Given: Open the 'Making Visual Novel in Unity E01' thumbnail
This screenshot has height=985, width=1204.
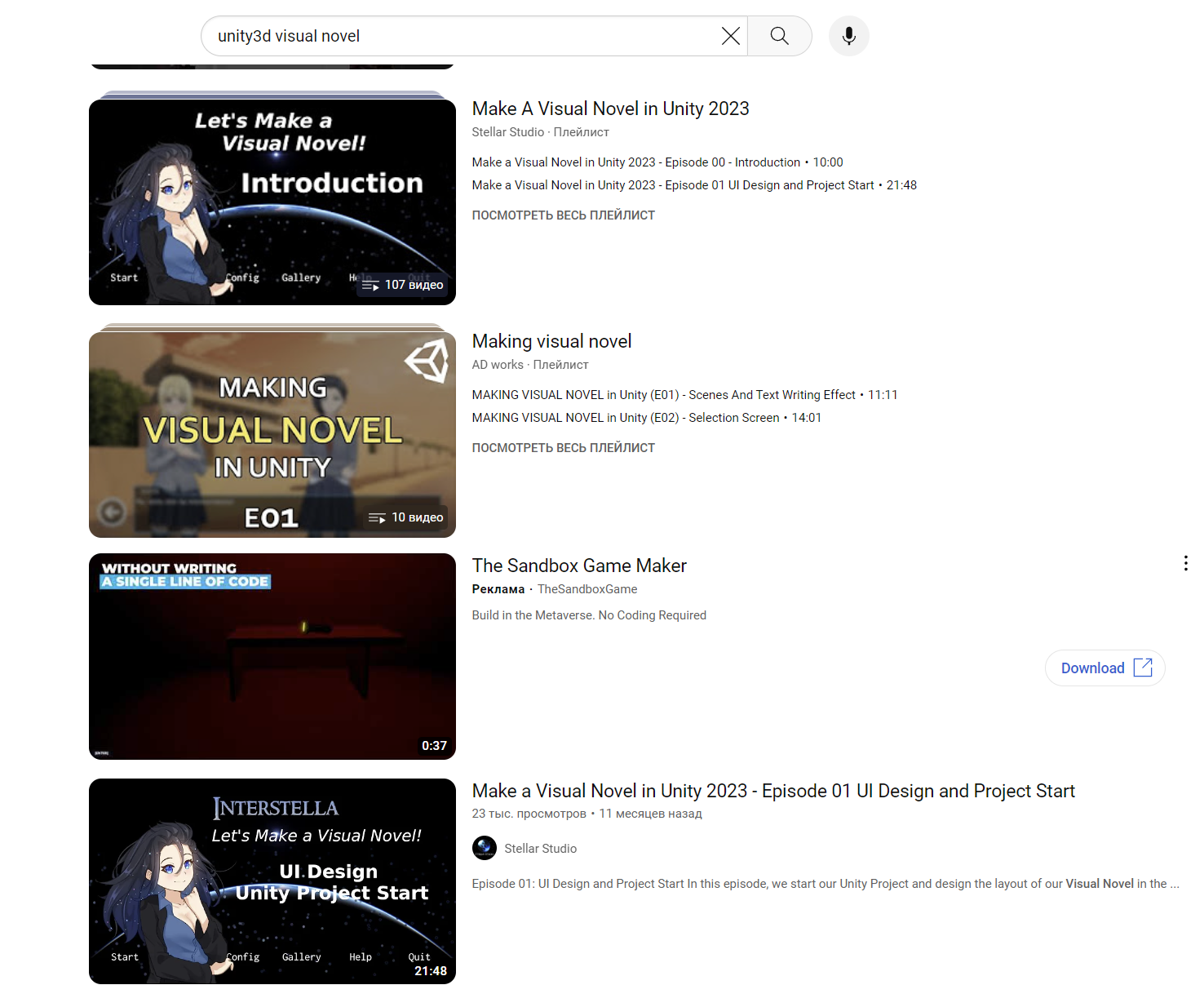Looking at the screenshot, I should pyautogui.click(x=272, y=435).
